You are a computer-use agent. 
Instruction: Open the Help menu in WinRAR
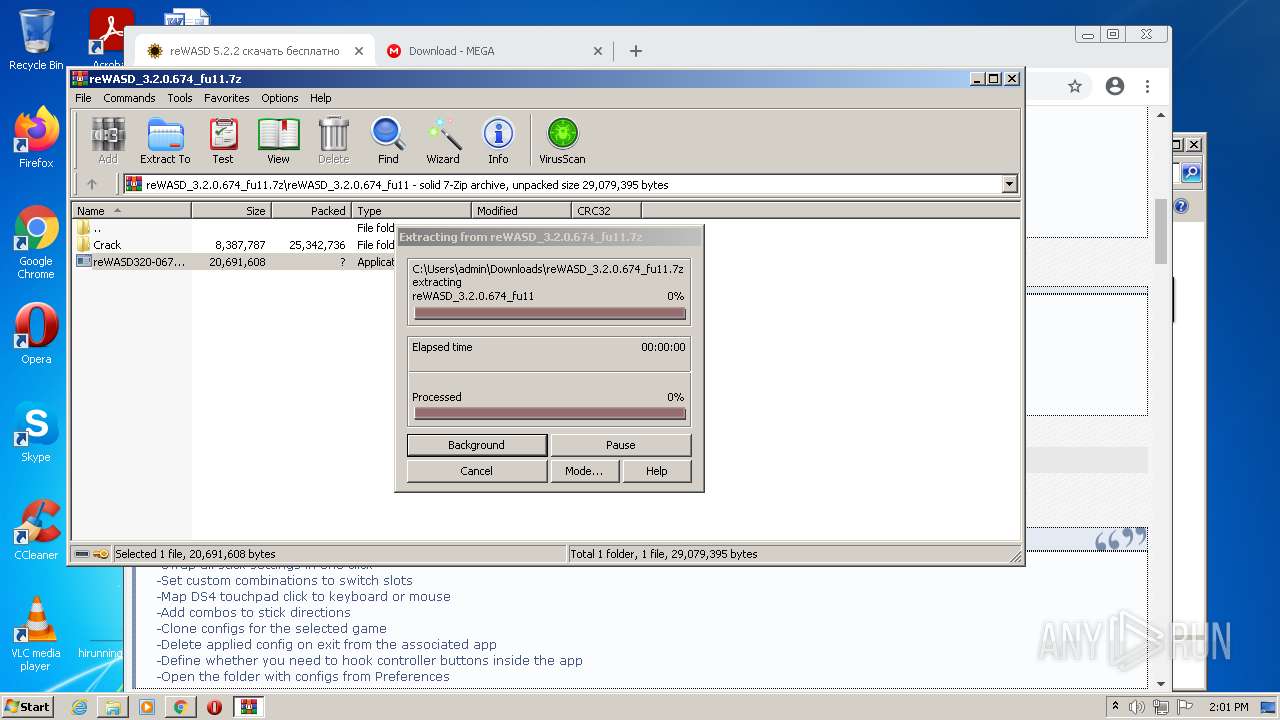pos(320,98)
